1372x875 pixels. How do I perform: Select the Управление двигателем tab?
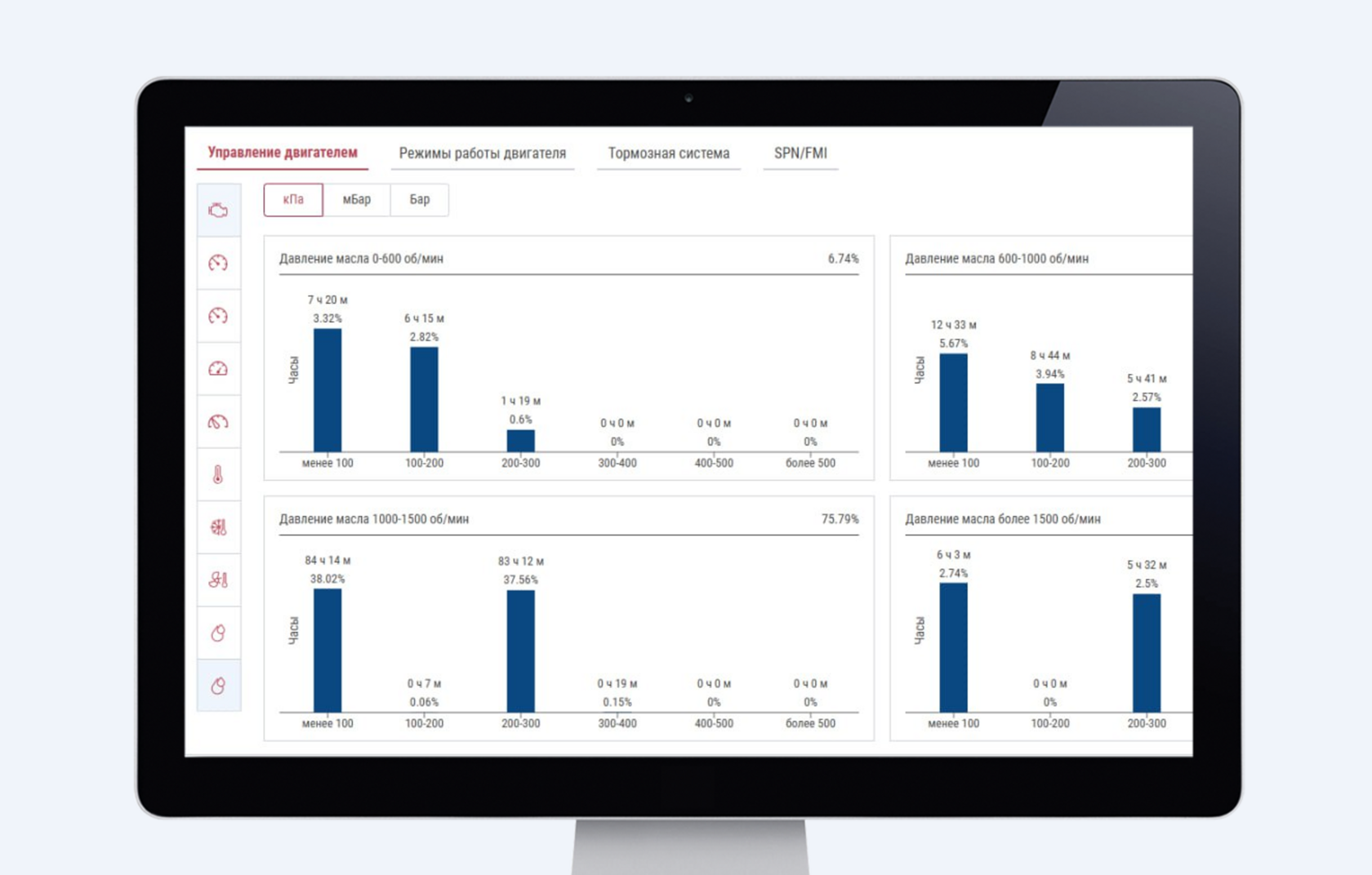(x=283, y=153)
